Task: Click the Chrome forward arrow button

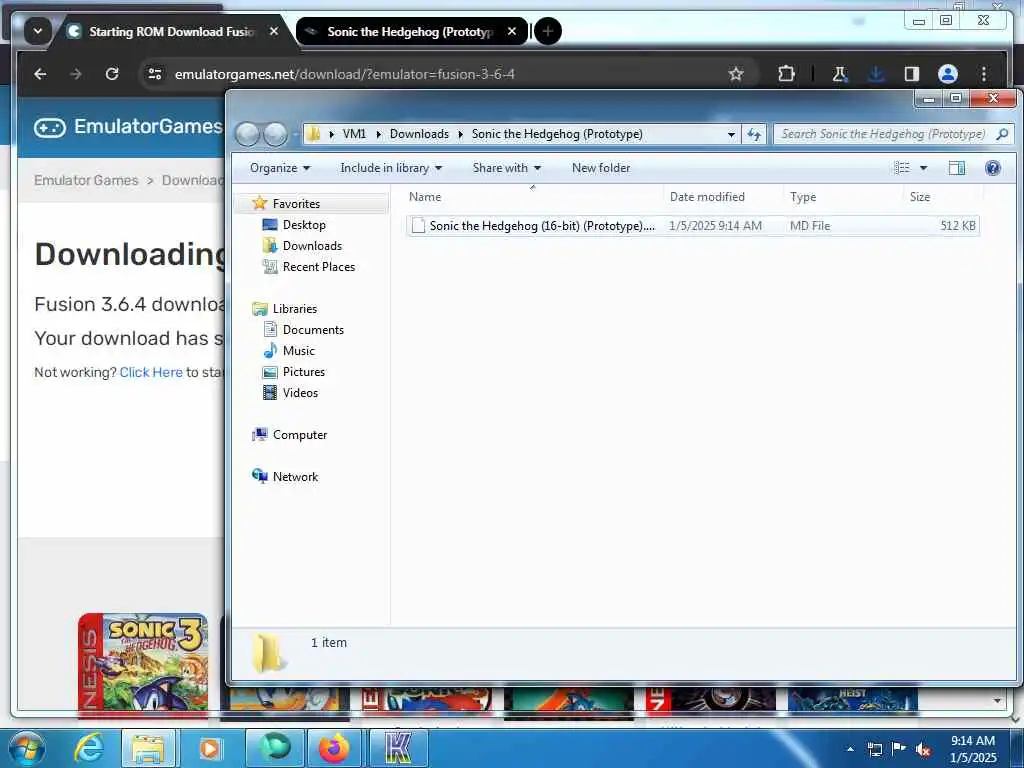Action: click(76, 74)
